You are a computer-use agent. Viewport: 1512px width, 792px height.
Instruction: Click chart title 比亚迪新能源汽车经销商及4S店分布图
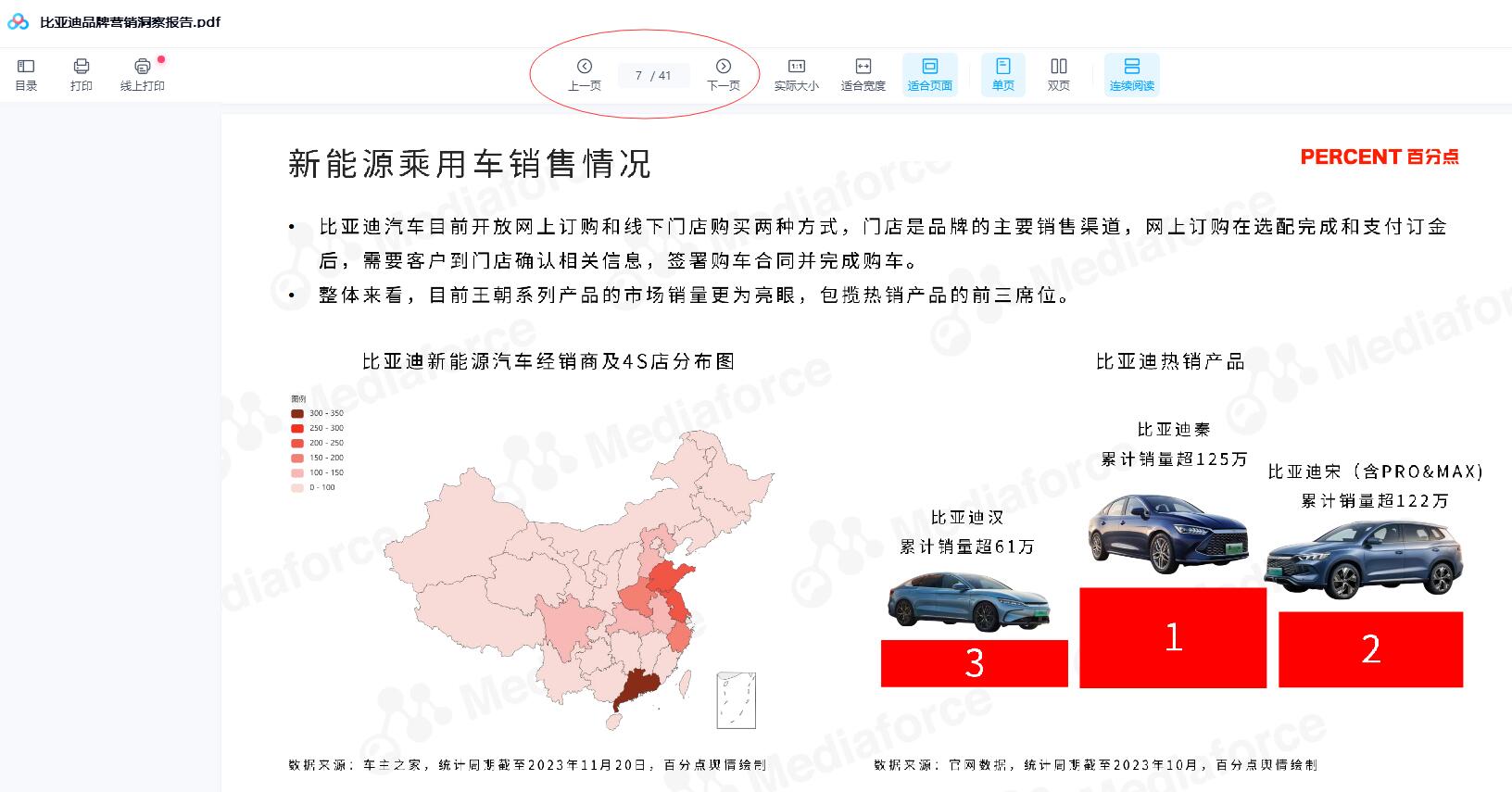point(548,361)
